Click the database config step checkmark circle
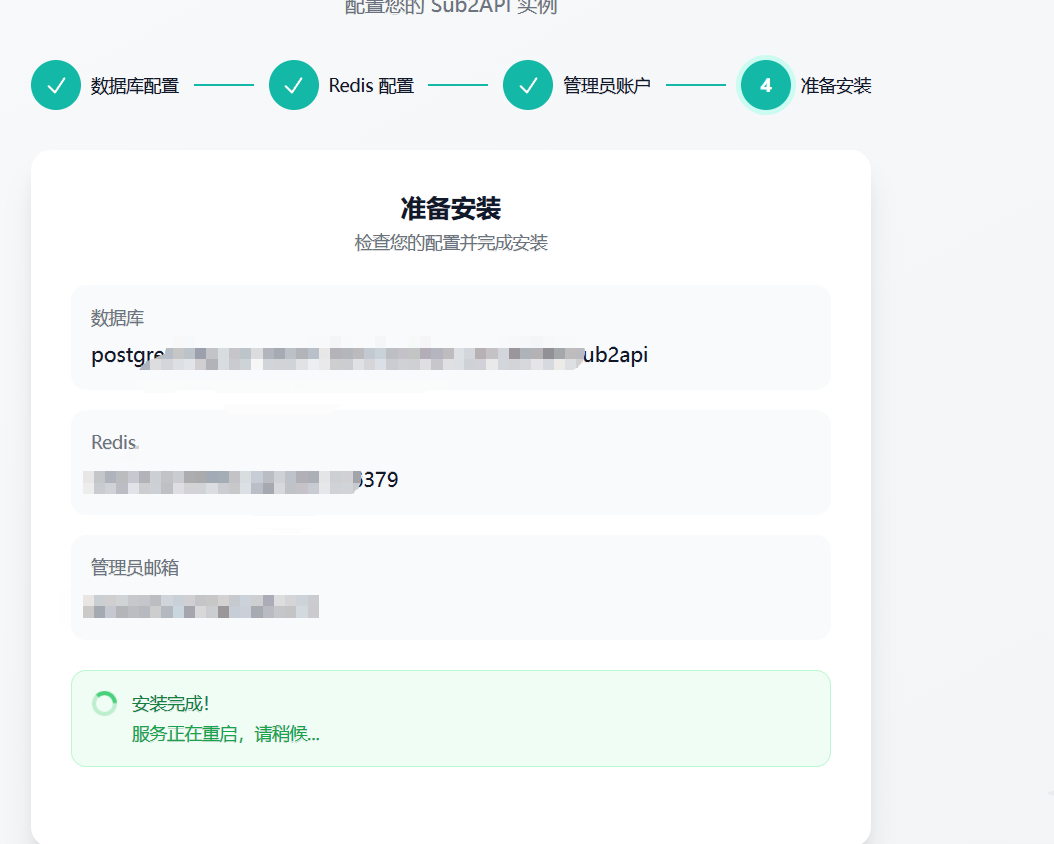The image size is (1054, 844). point(56,85)
